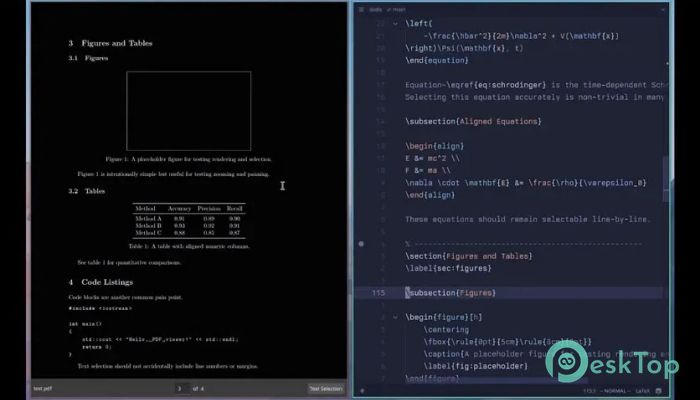Click the git branch 'main' indicator
Image resolution: width=700 pixels, height=400 pixels.
pos(396,9)
